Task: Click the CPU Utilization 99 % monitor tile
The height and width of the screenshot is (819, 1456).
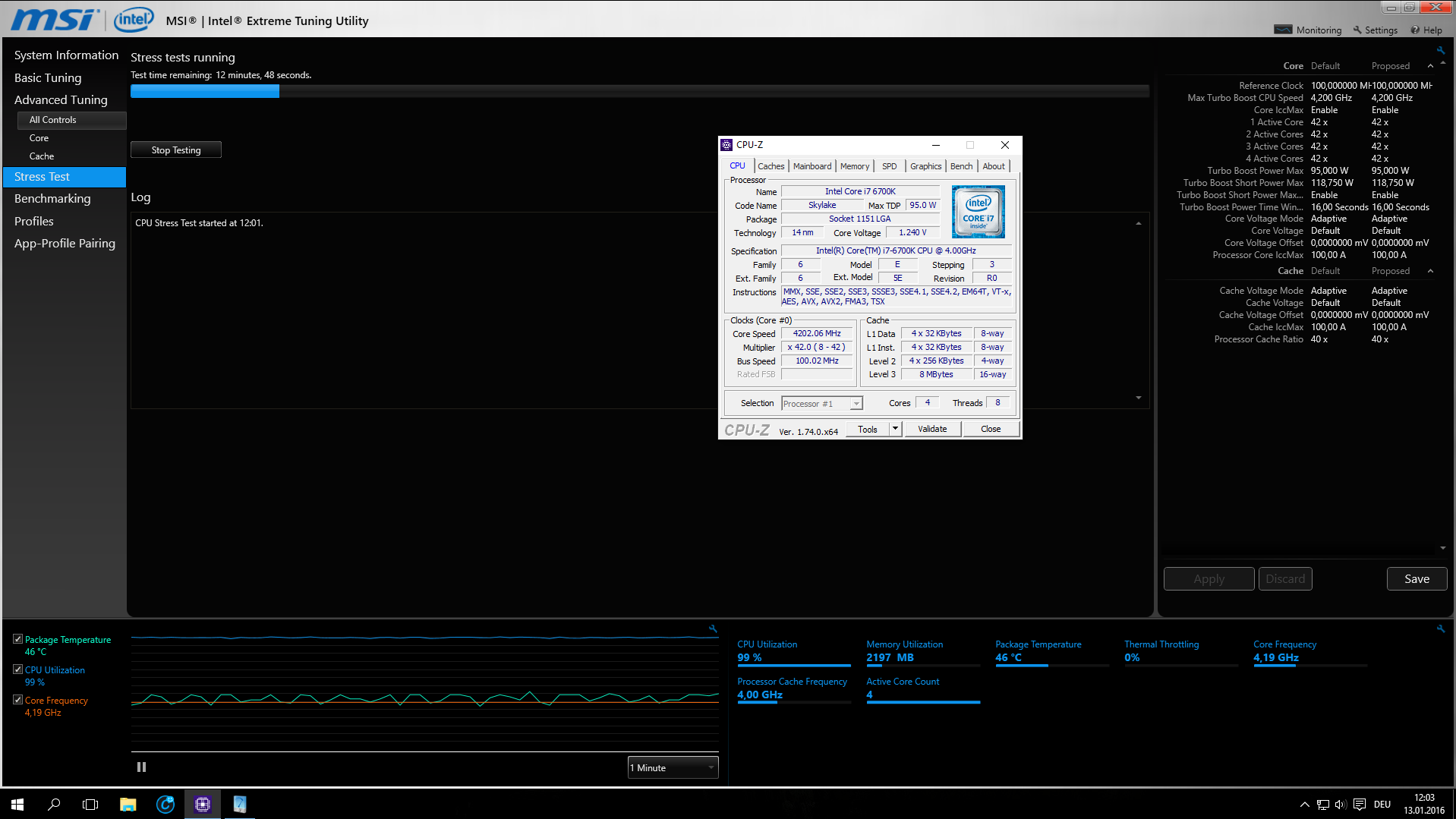Action: click(x=794, y=652)
